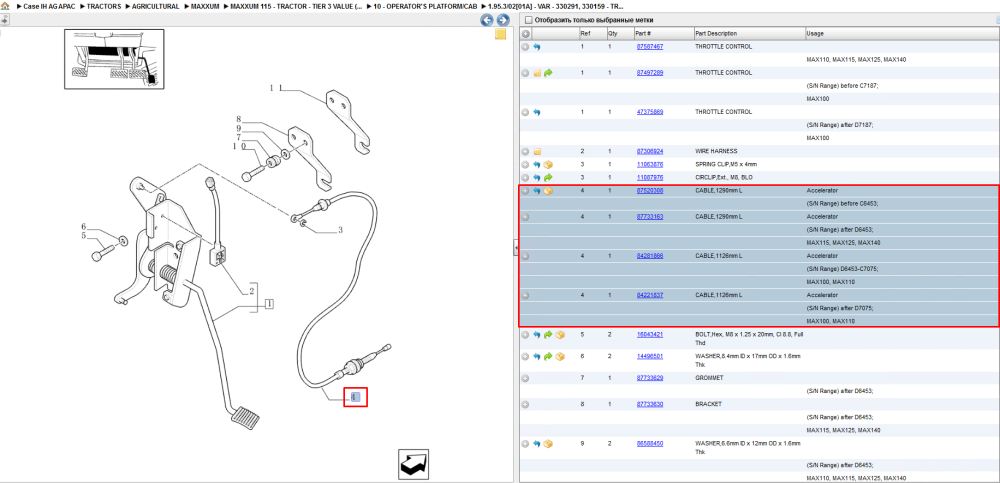Click box icon for part 87520308
The image size is (1000, 483).
548,191
